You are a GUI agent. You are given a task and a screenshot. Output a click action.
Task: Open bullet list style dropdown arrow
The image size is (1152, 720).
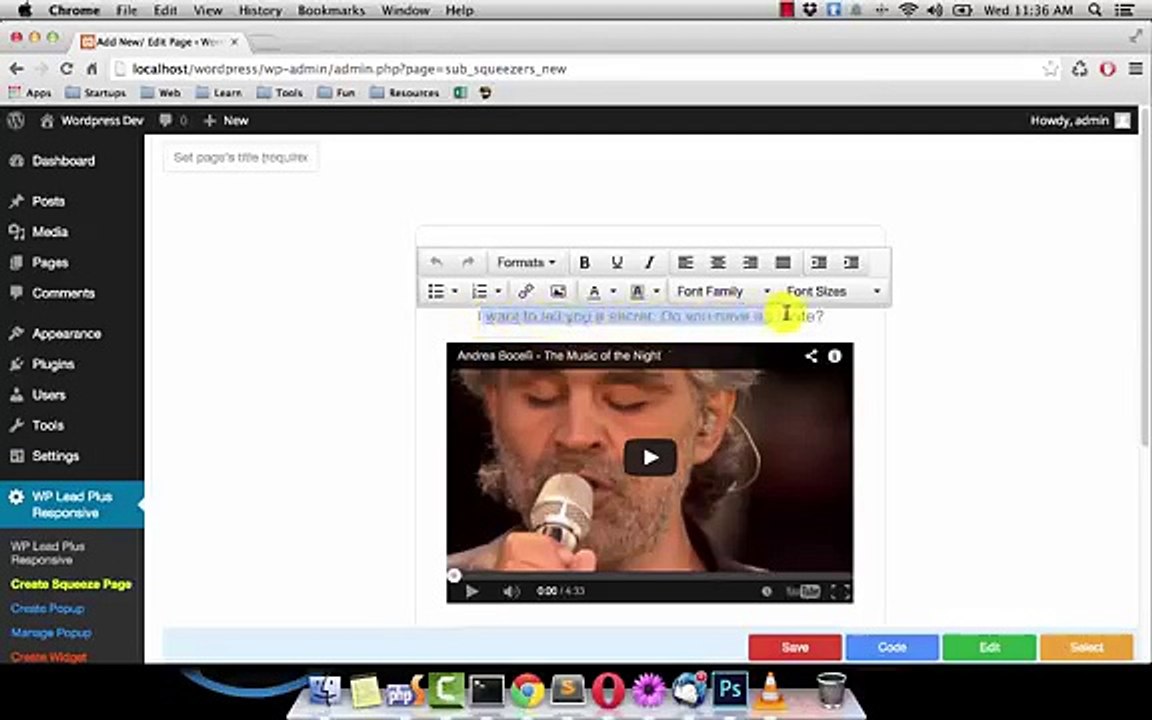(x=455, y=292)
